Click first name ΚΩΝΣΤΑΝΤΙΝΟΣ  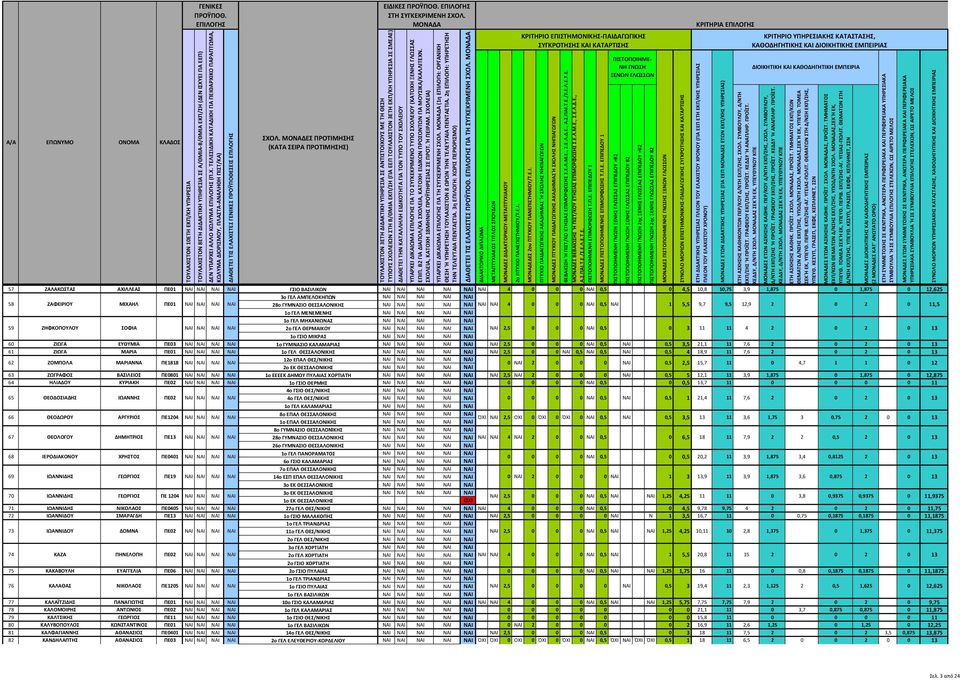pyautogui.click(x=129, y=625)
